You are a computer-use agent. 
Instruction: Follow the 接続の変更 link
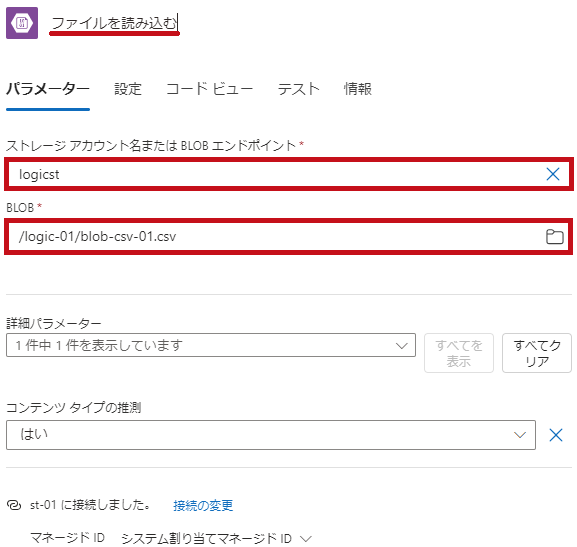tap(203, 505)
